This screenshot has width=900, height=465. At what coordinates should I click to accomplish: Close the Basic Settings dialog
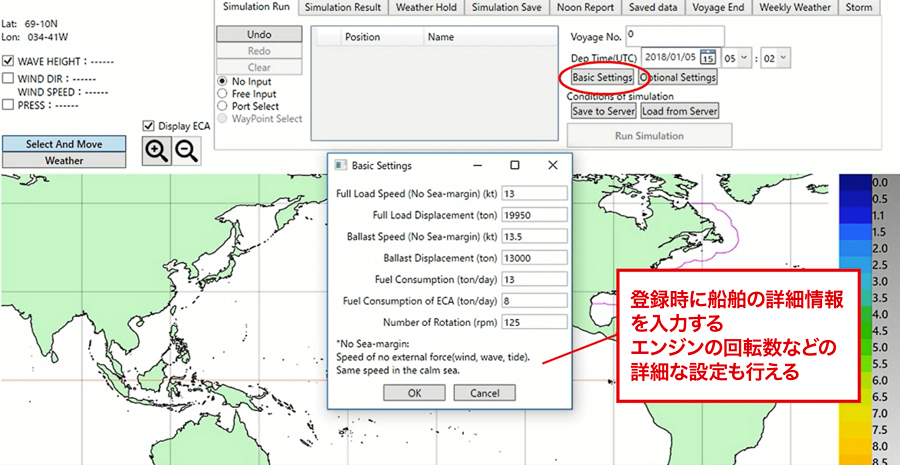pyautogui.click(x=552, y=165)
